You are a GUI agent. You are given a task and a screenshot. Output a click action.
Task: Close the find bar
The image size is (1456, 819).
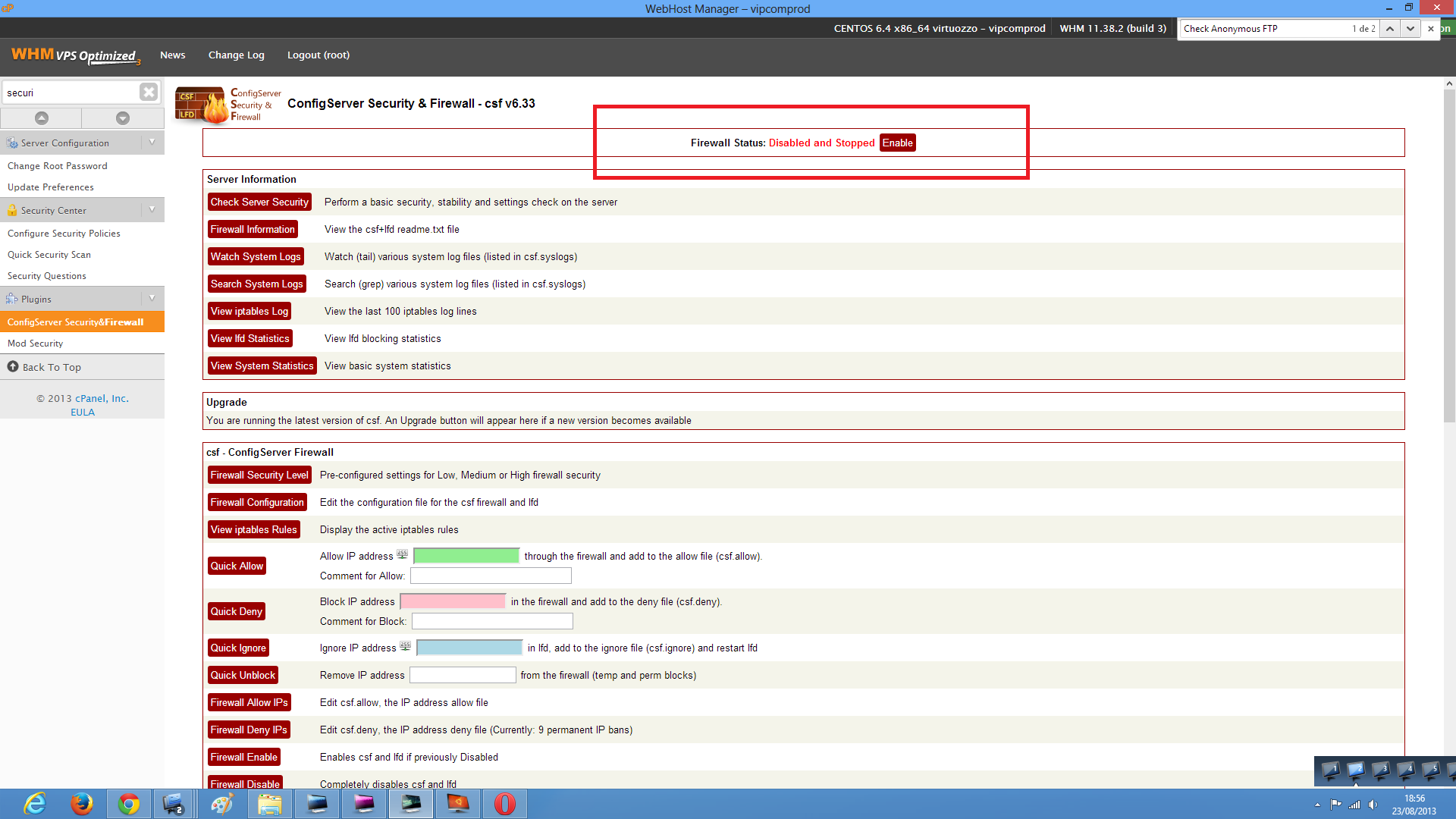(x=1431, y=29)
